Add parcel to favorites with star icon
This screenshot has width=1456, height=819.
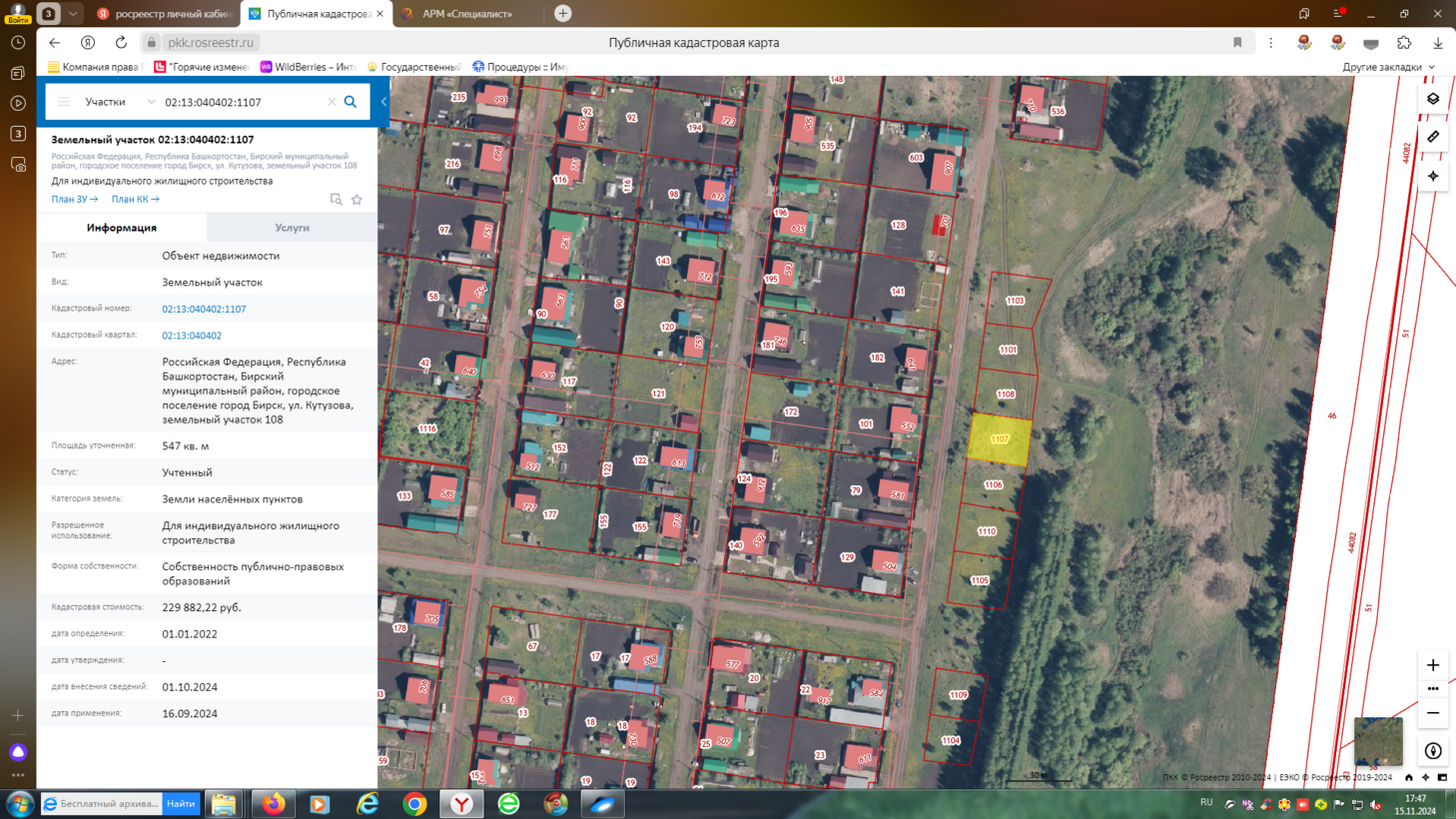tap(357, 200)
